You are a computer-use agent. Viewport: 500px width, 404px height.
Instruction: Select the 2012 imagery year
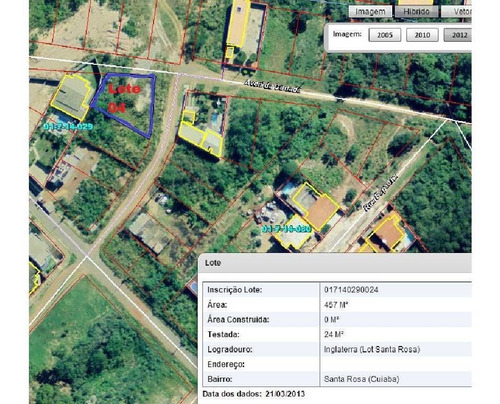[x=458, y=35]
